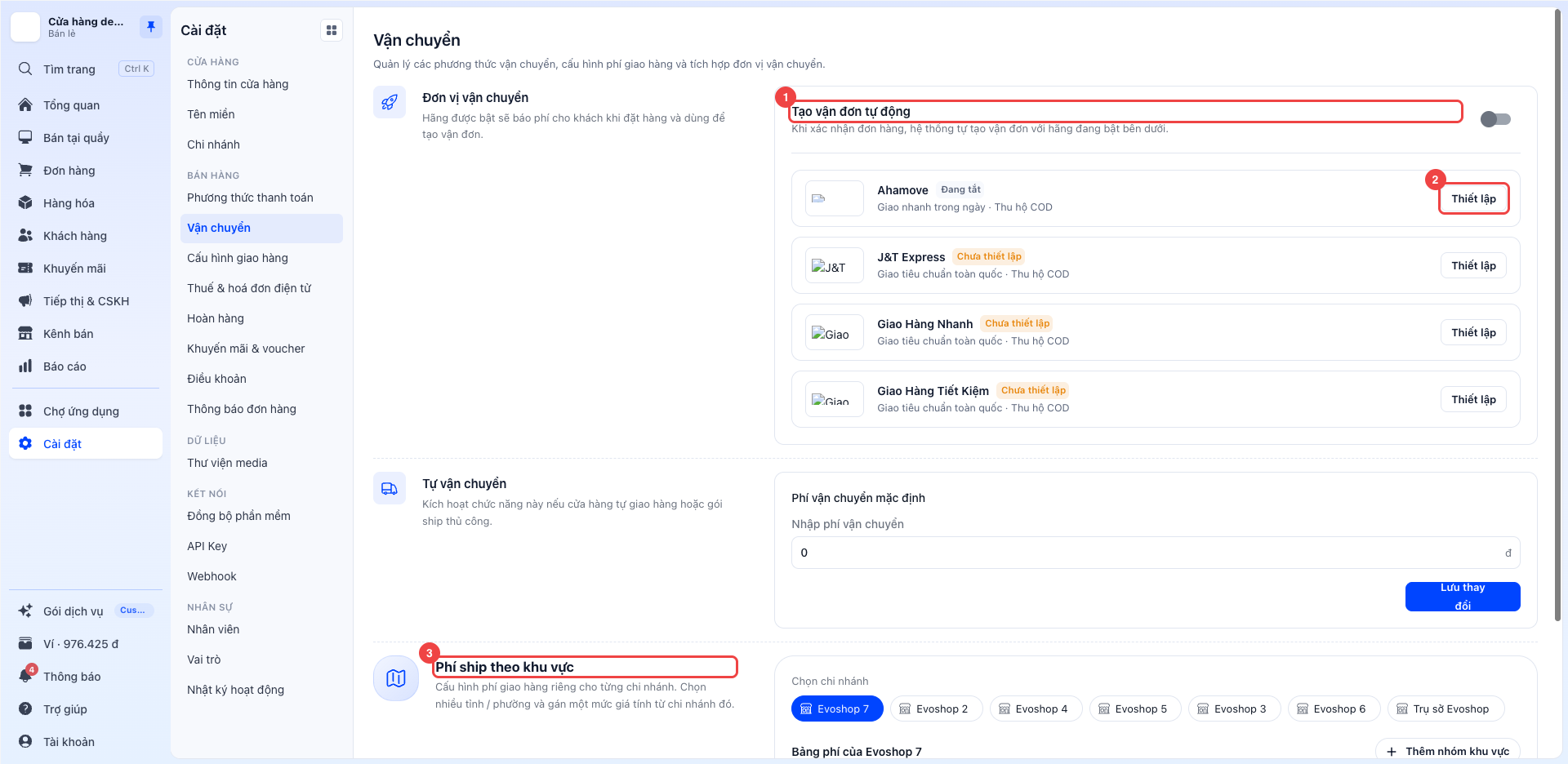1568x764 pixels.
Task: Click the pin icon beside store name
Action: click(151, 27)
